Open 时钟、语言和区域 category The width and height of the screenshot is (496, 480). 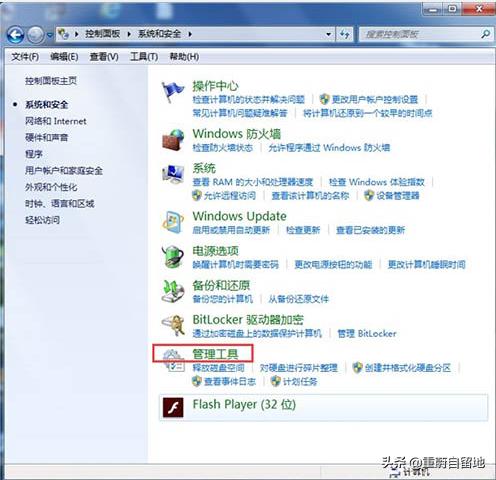(60, 203)
